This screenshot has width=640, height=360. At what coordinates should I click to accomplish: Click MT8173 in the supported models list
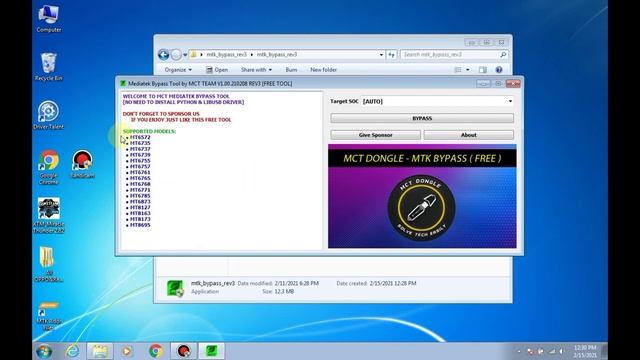click(x=140, y=219)
